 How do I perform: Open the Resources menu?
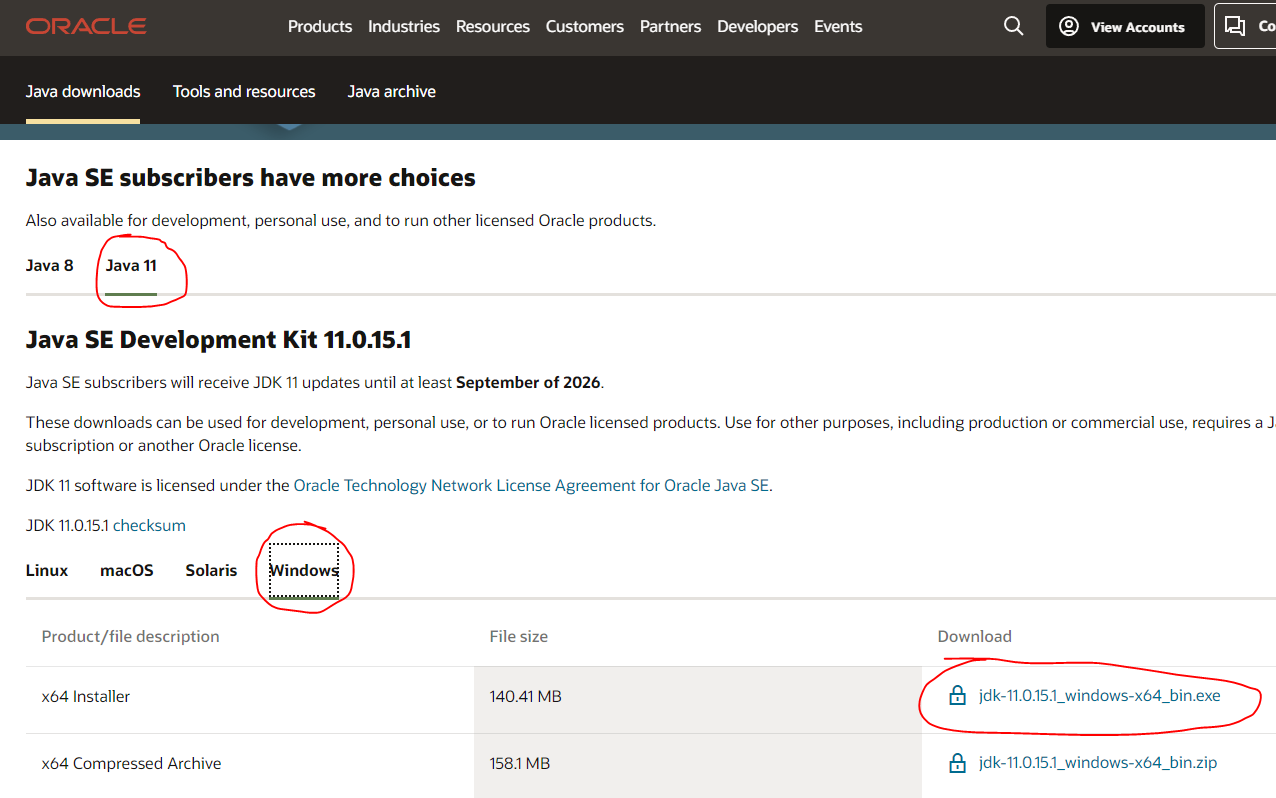tap(493, 26)
